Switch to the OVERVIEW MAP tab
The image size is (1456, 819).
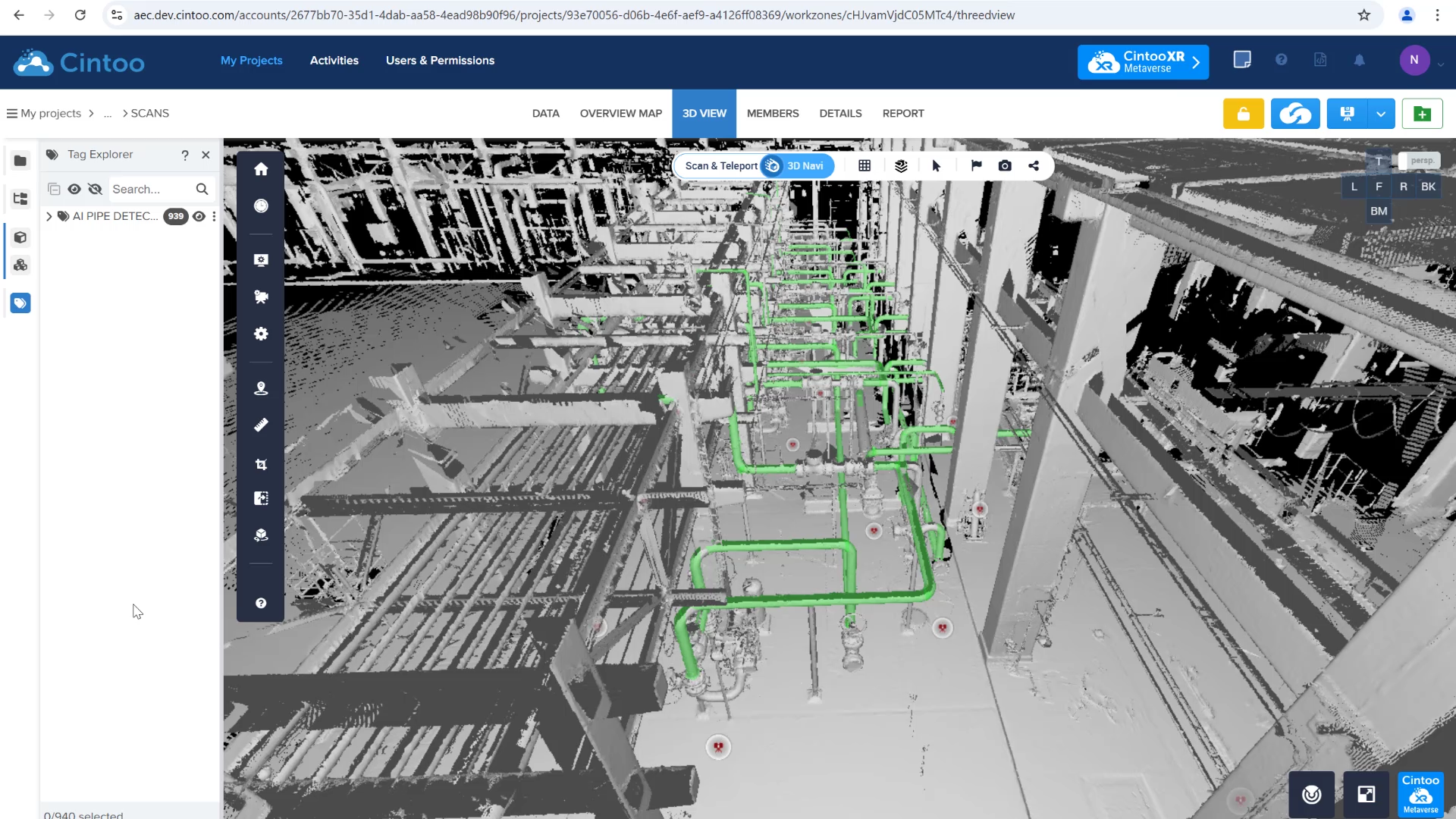(620, 113)
